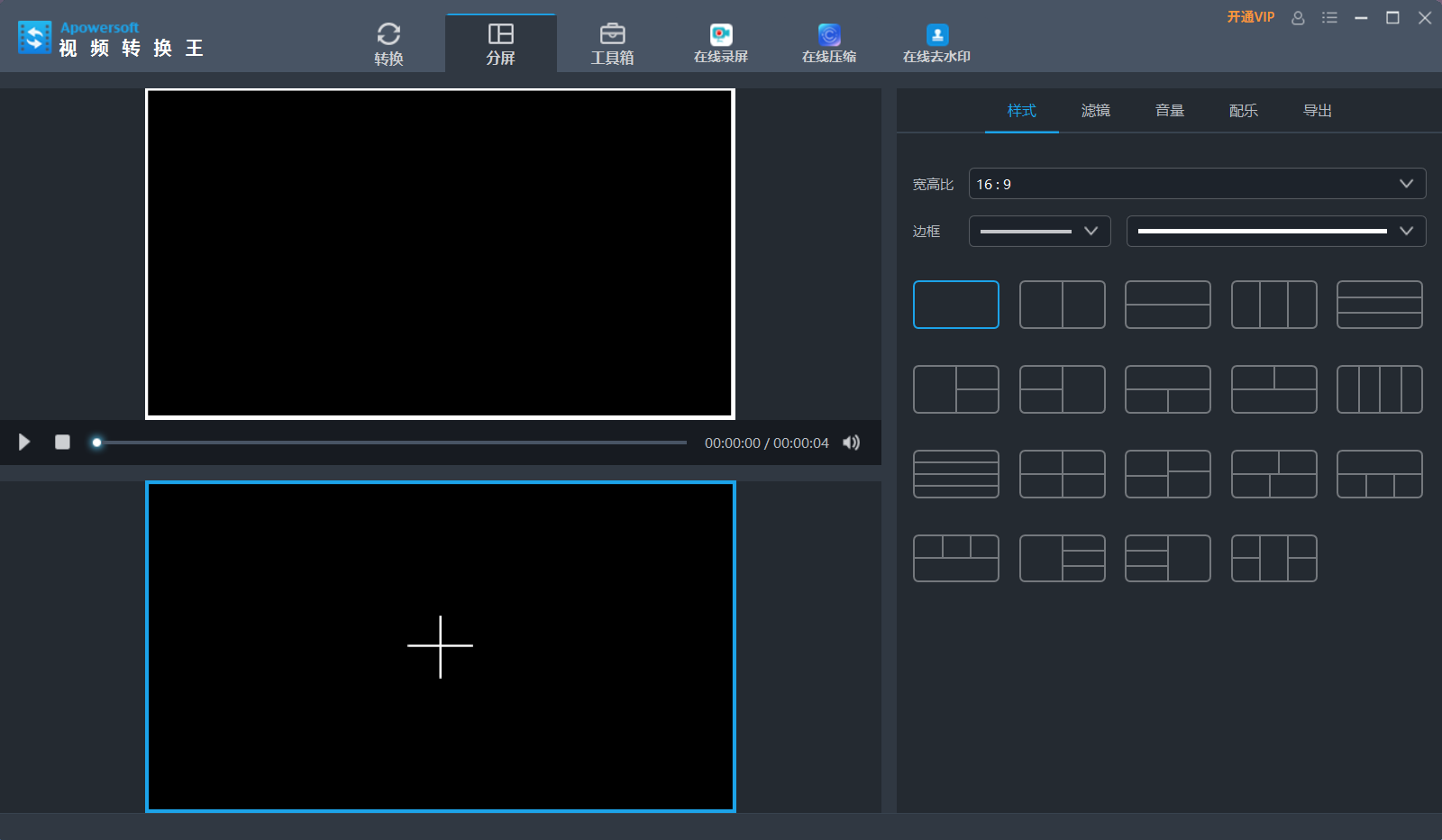Select the single-screen layout
The width and height of the screenshot is (1442, 840).
coord(956,305)
